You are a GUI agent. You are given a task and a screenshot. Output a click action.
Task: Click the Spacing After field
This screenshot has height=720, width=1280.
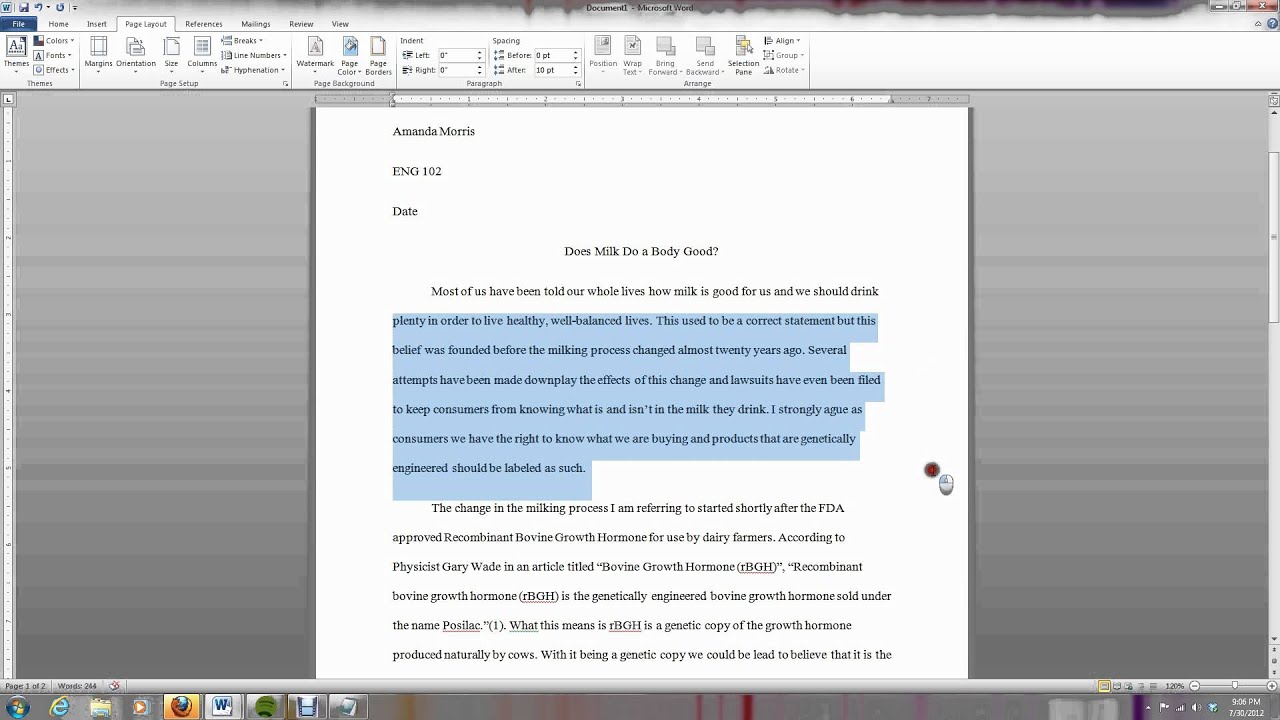tap(556, 70)
